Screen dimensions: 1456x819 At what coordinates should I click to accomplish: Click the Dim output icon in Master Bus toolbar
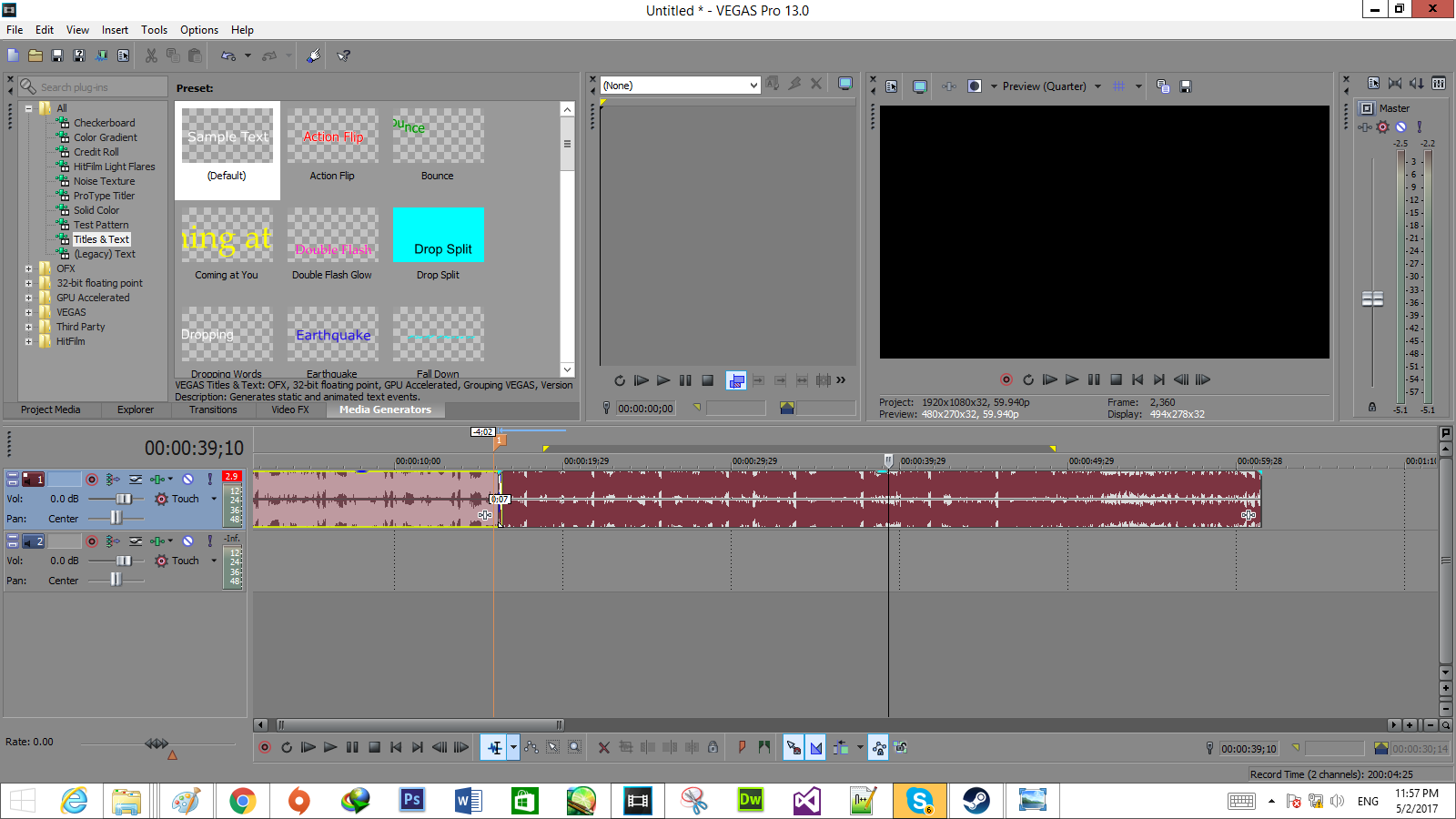point(1417,83)
